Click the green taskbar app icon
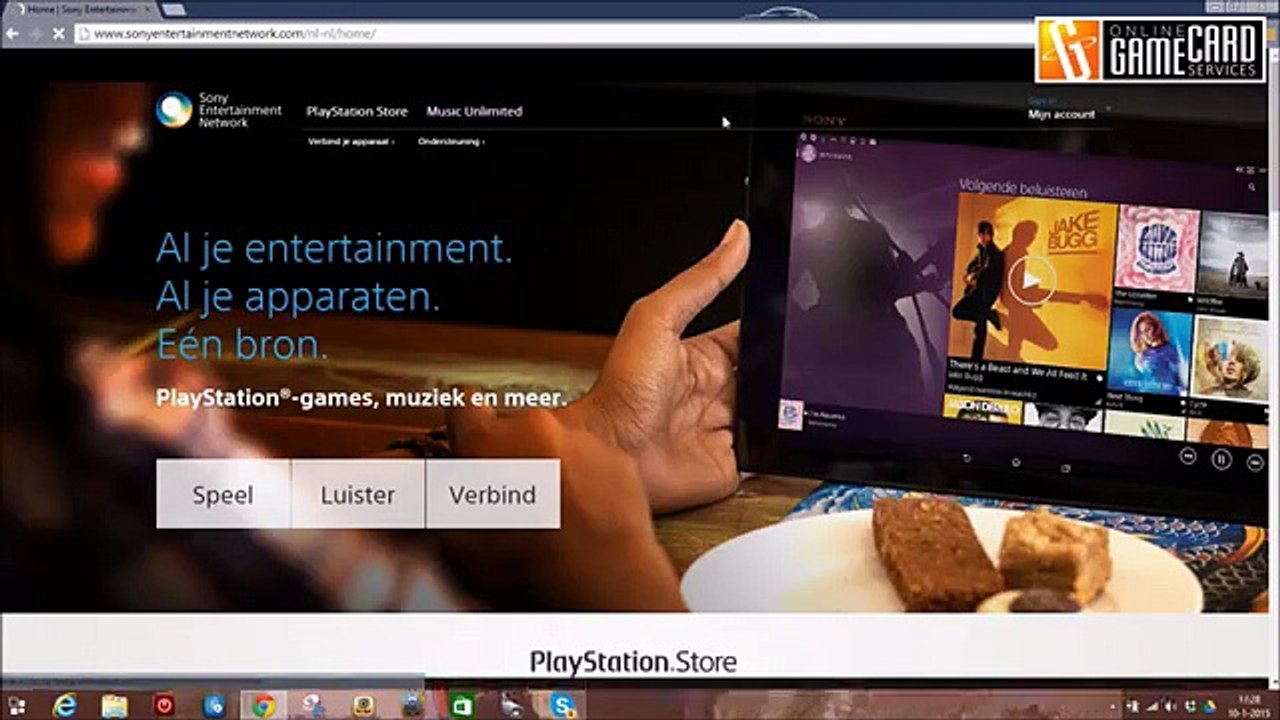Screen dimensions: 1280x720 (x=462, y=706)
